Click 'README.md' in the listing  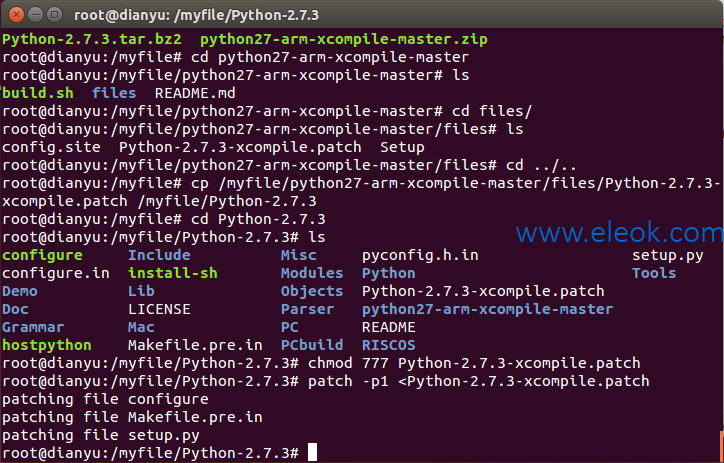coord(195,93)
